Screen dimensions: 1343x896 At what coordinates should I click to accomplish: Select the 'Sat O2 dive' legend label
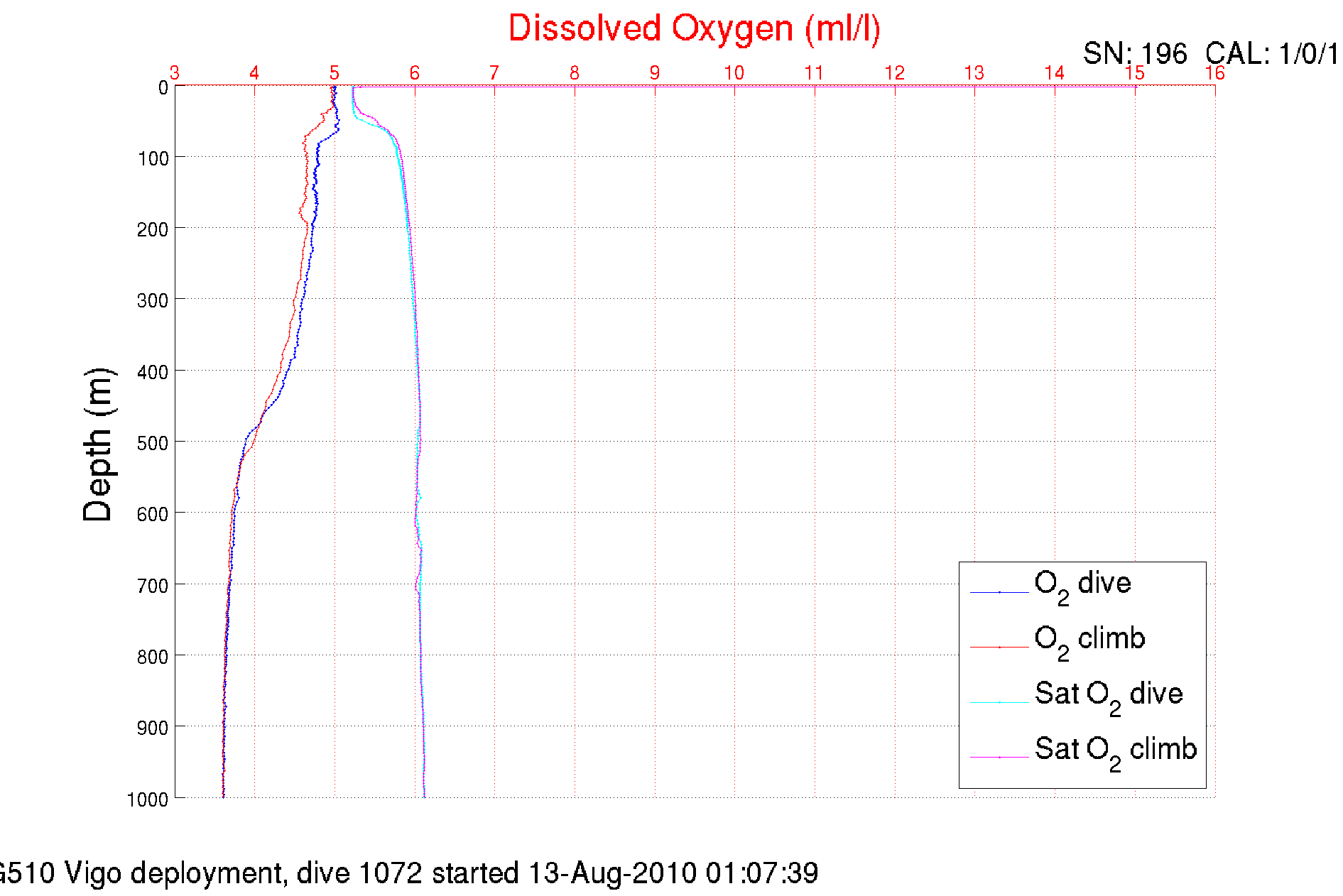tap(1108, 695)
